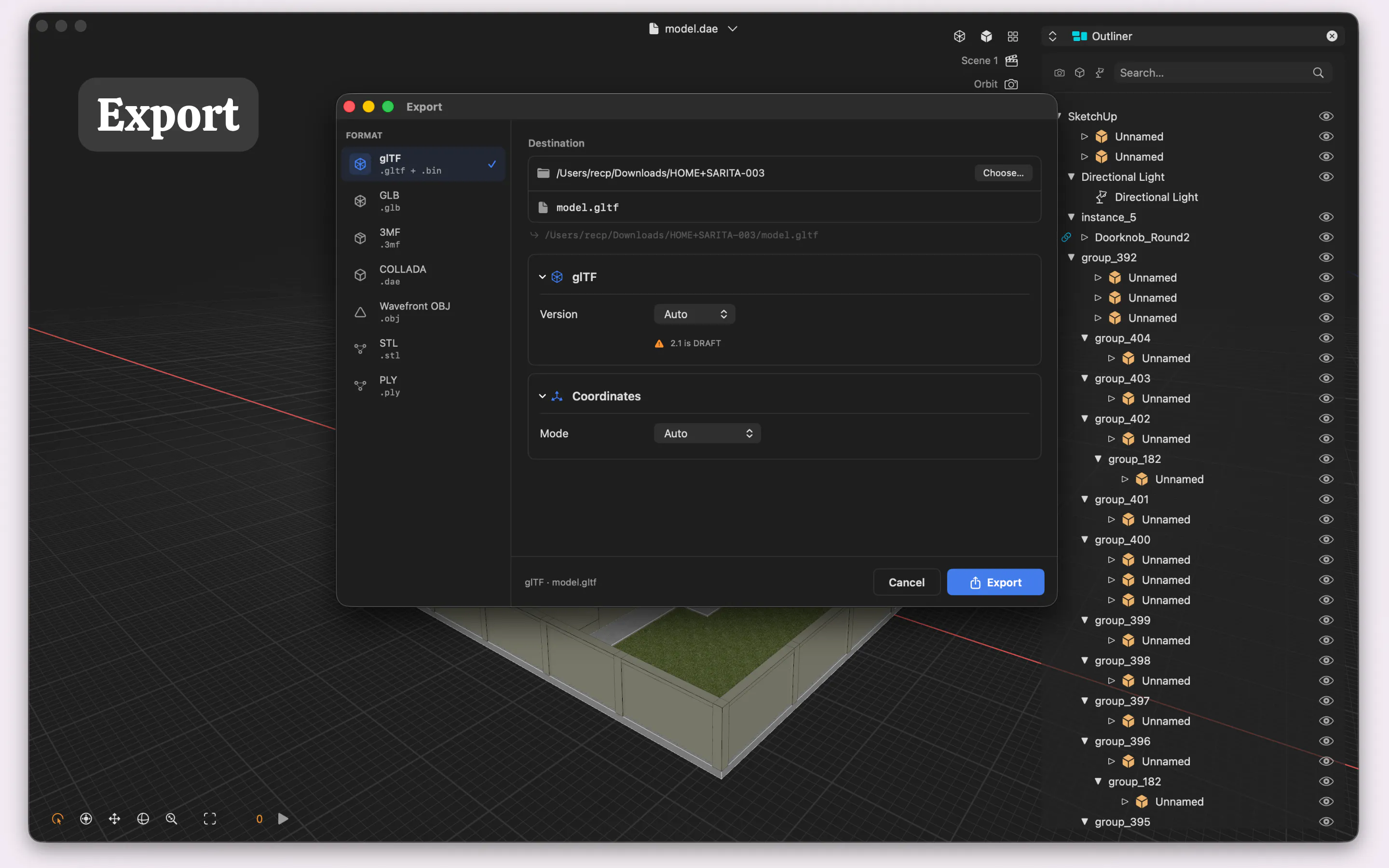The width and height of the screenshot is (1389, 868).
Task: Click the Outliner camera filter icon
Action: 1060,73
